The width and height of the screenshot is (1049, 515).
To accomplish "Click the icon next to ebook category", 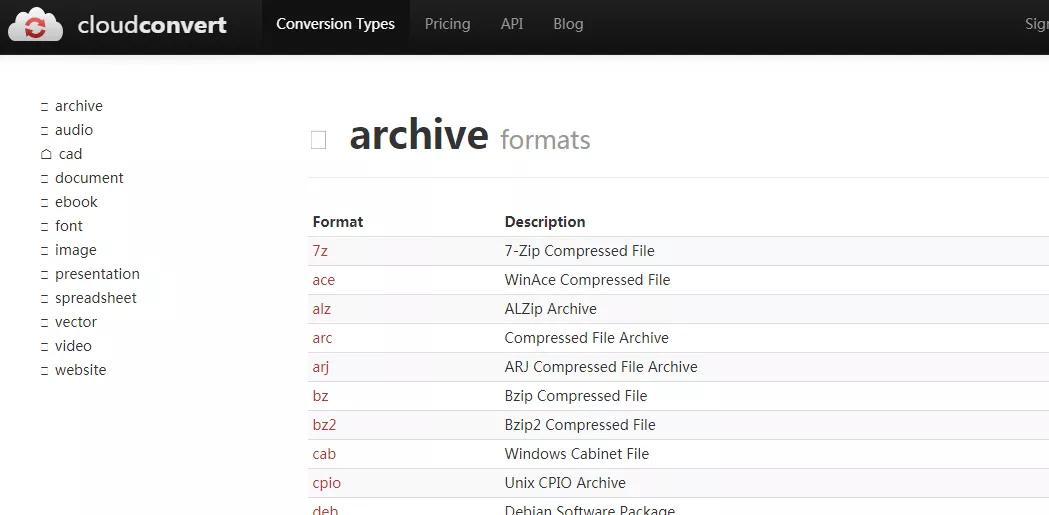I will point(44,202).
